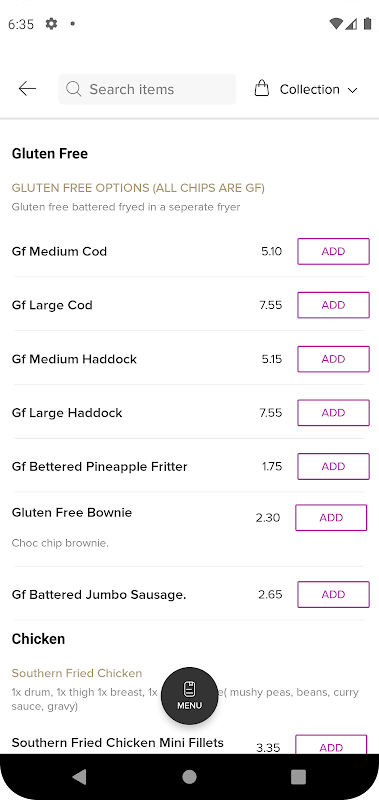This screenshot has width=379, height=800.
Task: Add Gf Medium Haddock to order
Action: coord(334,359)
